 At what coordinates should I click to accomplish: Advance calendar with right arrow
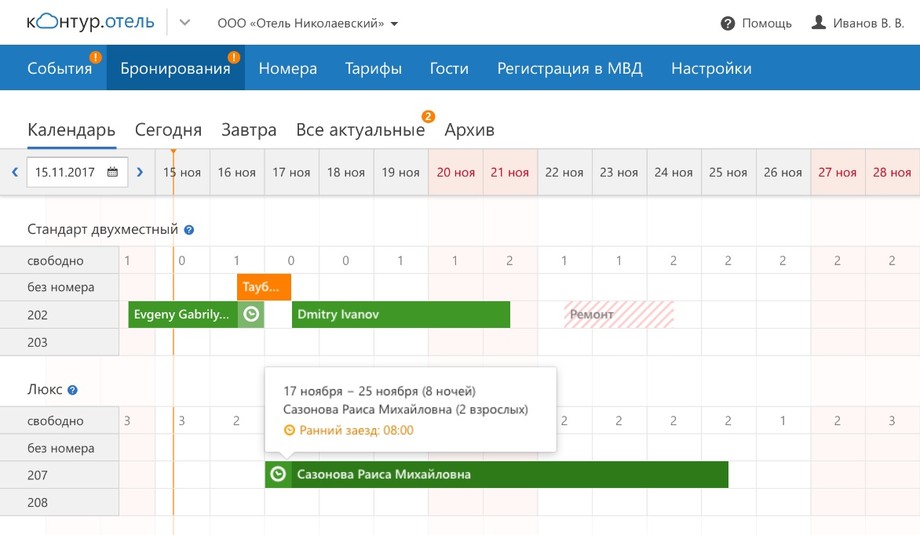140,172
